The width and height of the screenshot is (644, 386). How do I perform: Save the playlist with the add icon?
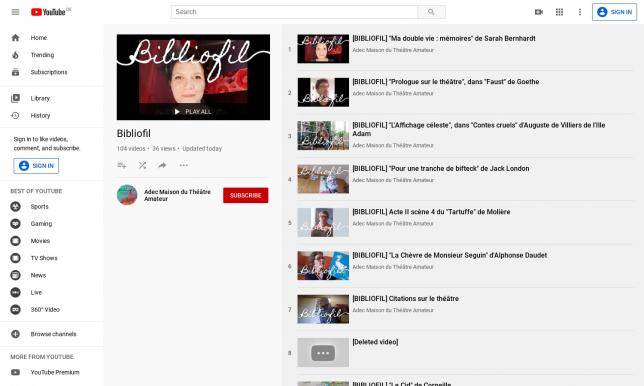click(122, 165)
